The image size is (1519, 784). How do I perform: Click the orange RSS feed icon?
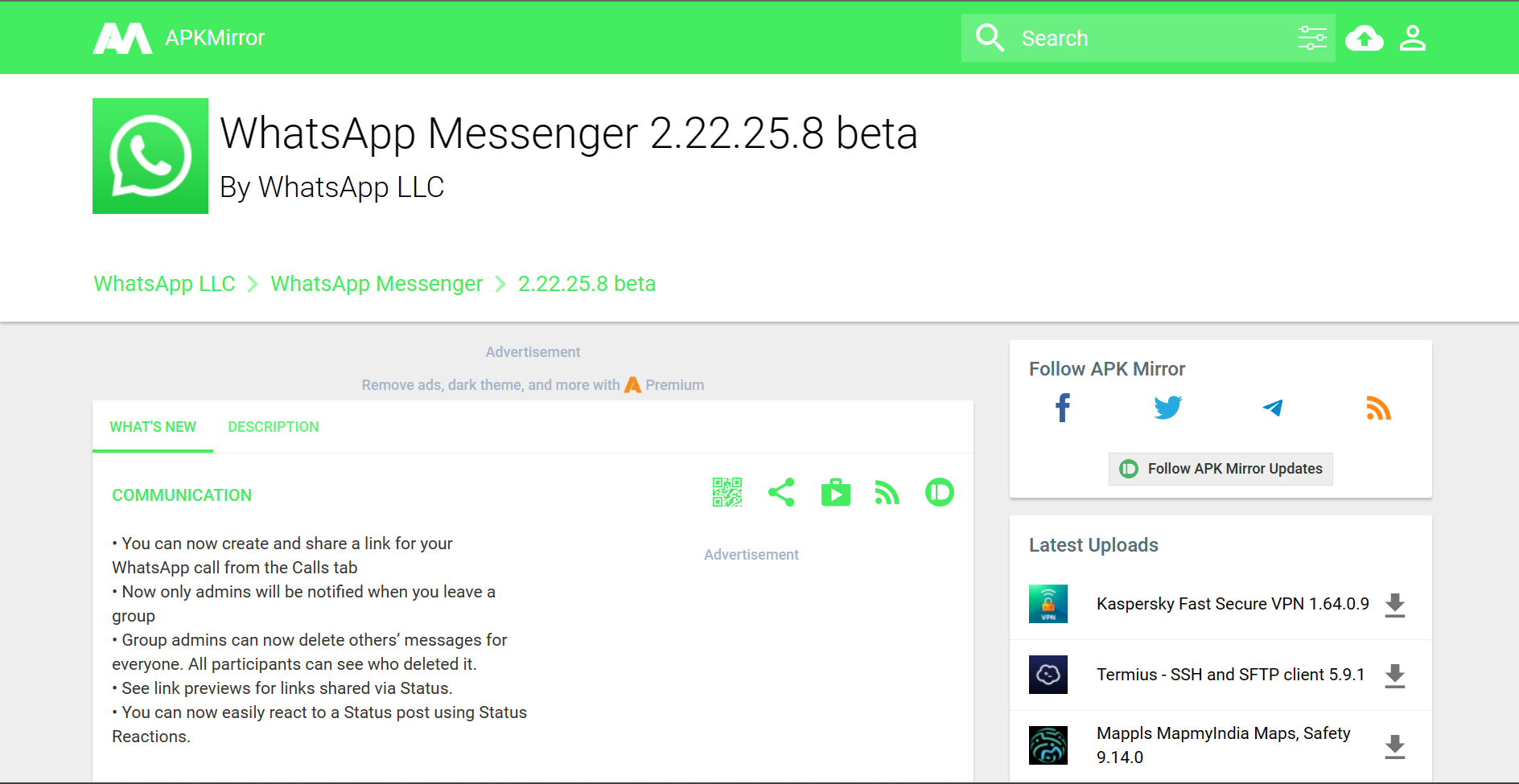click(1377, 408)
